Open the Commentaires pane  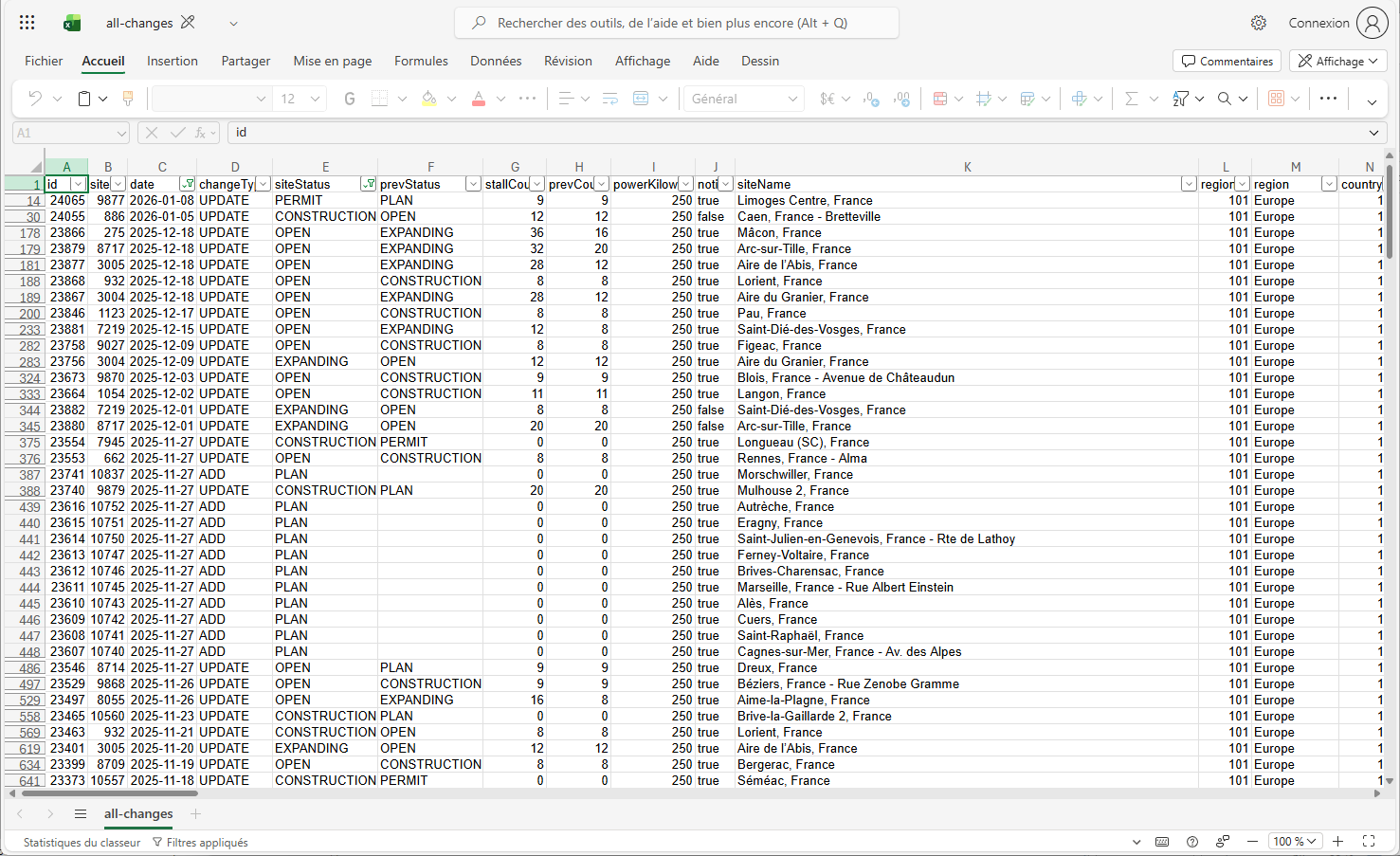pyautogui.click(x=1227, y=61)
